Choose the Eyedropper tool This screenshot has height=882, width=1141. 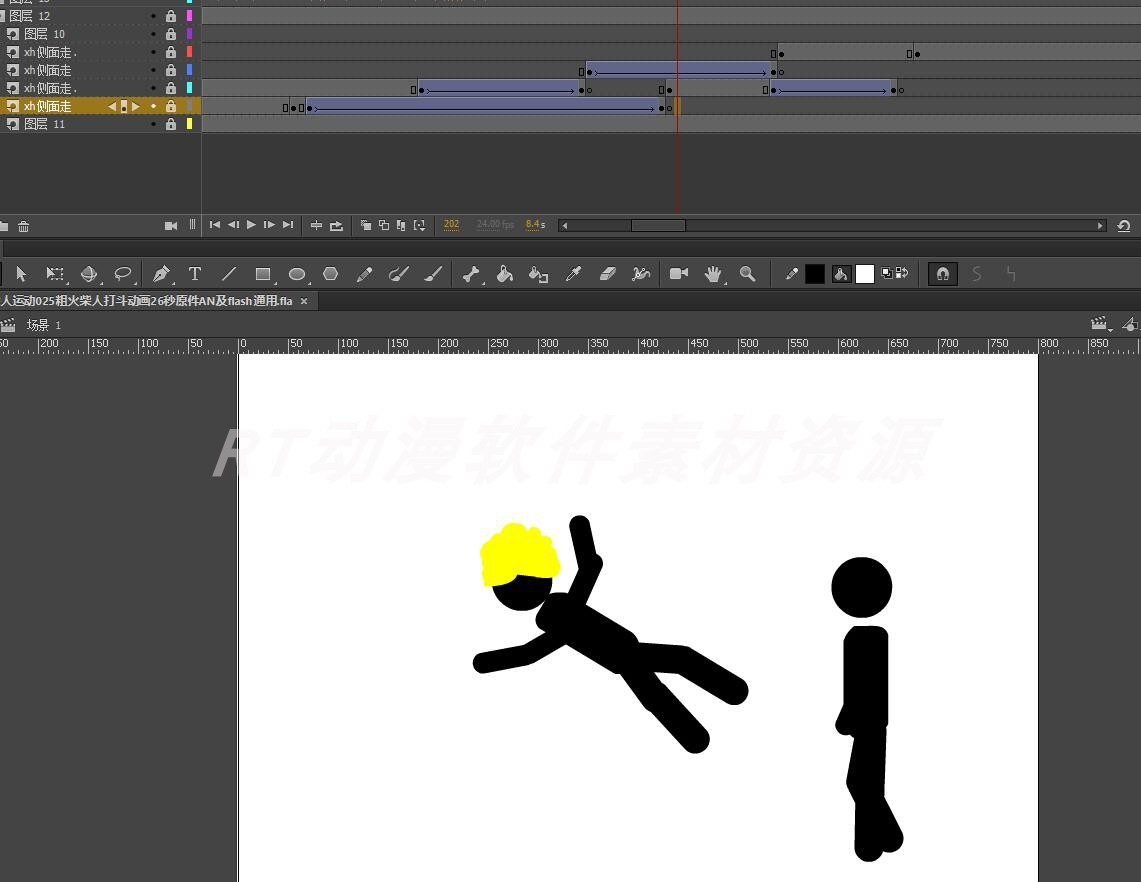tap(573, 274)
